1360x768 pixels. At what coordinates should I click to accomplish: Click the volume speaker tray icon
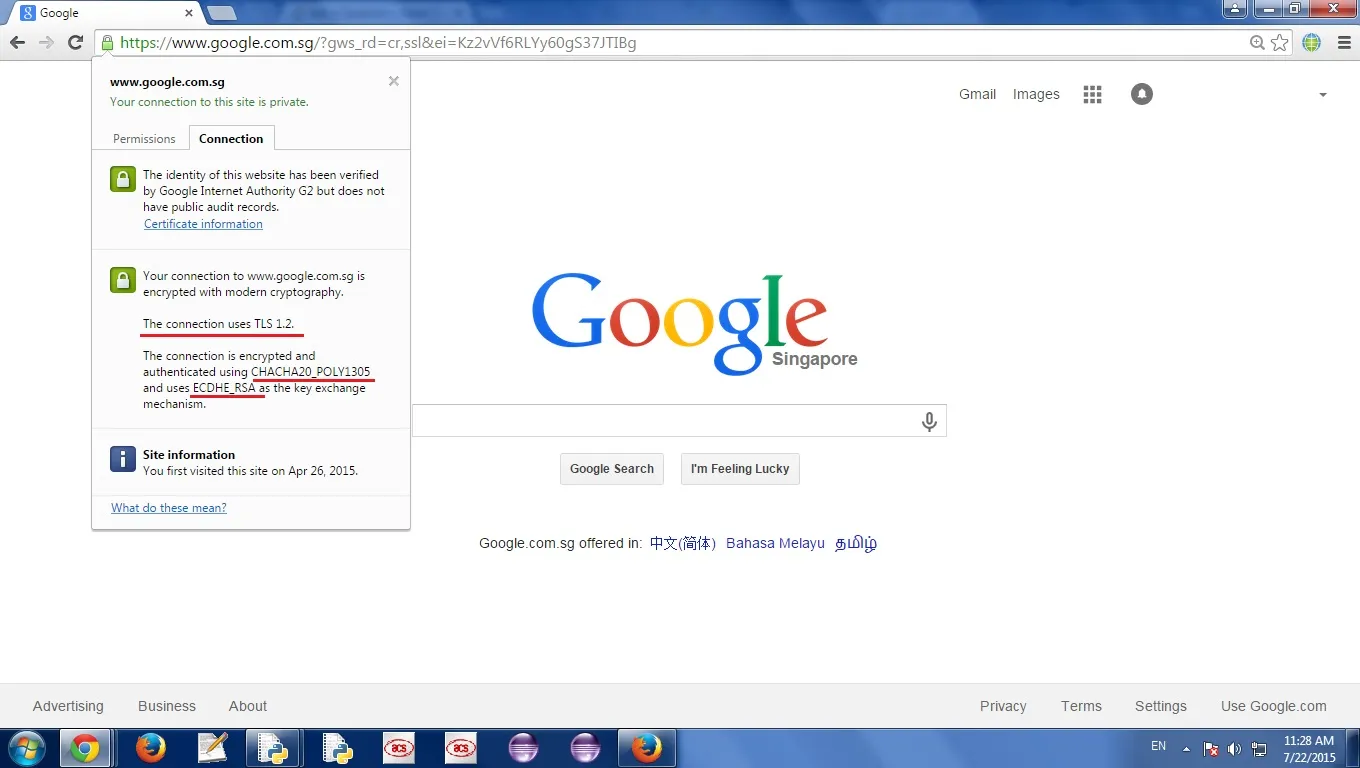(x=1235, y=748)
